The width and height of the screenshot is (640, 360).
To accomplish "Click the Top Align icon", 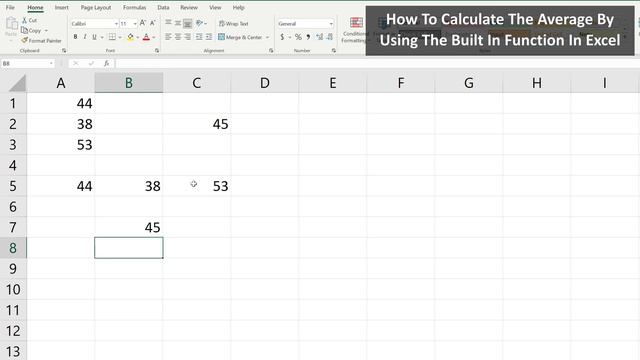I will [x=168, y=23].
